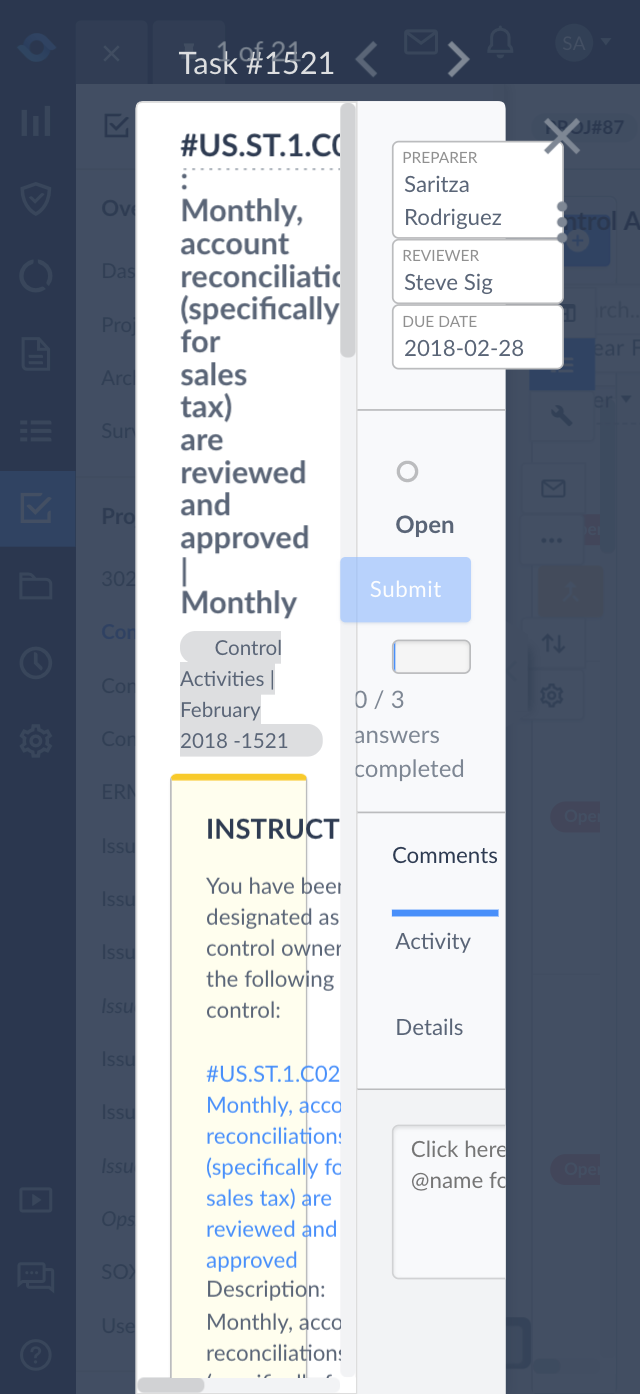Go to the next task arrow
This screenshot has height=1394, width=640.
pos(458,60)
